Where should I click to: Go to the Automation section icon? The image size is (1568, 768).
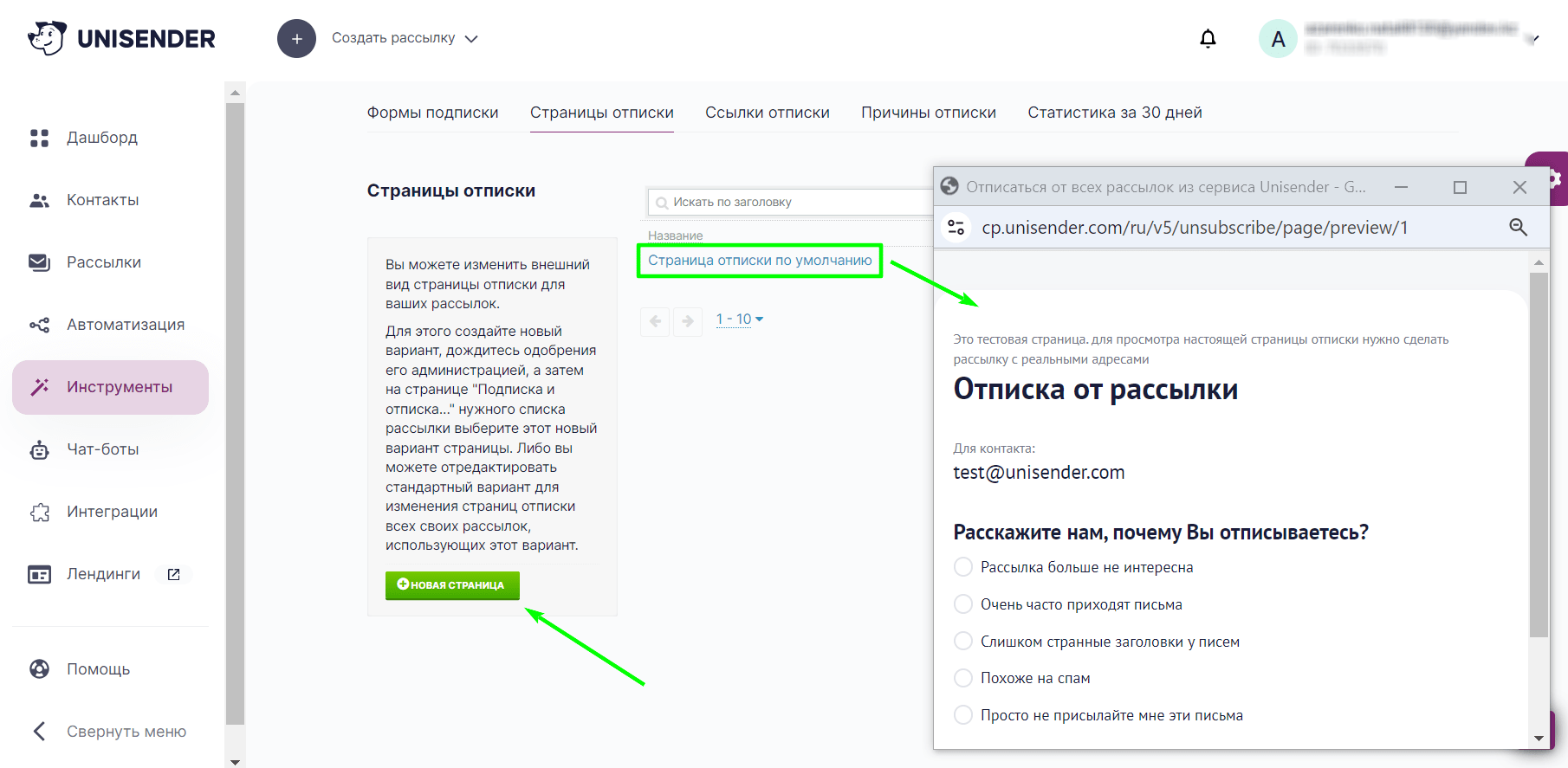(x=40, y=325)
